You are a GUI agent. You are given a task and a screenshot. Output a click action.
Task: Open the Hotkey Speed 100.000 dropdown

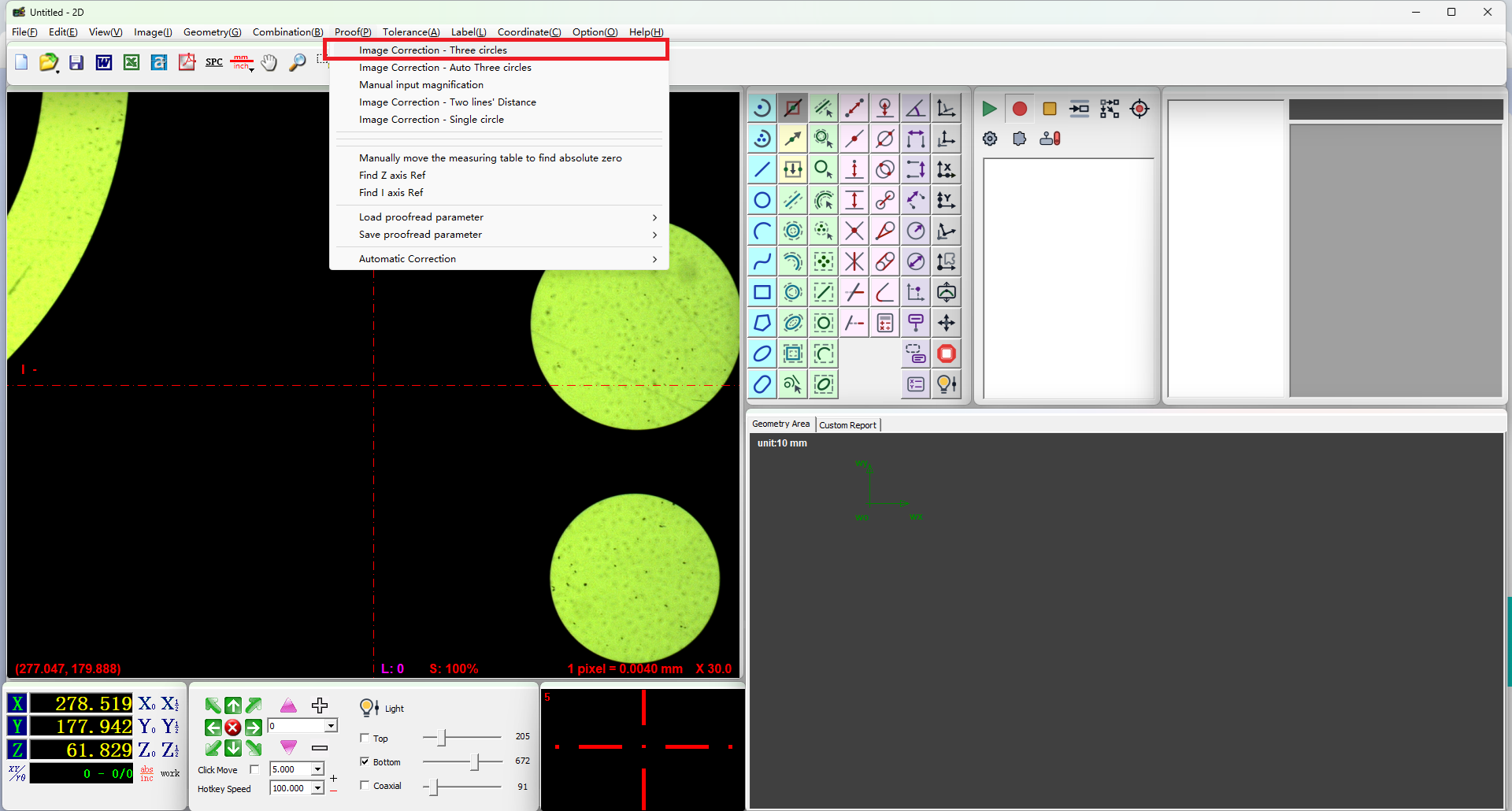(x=317, y=788)
